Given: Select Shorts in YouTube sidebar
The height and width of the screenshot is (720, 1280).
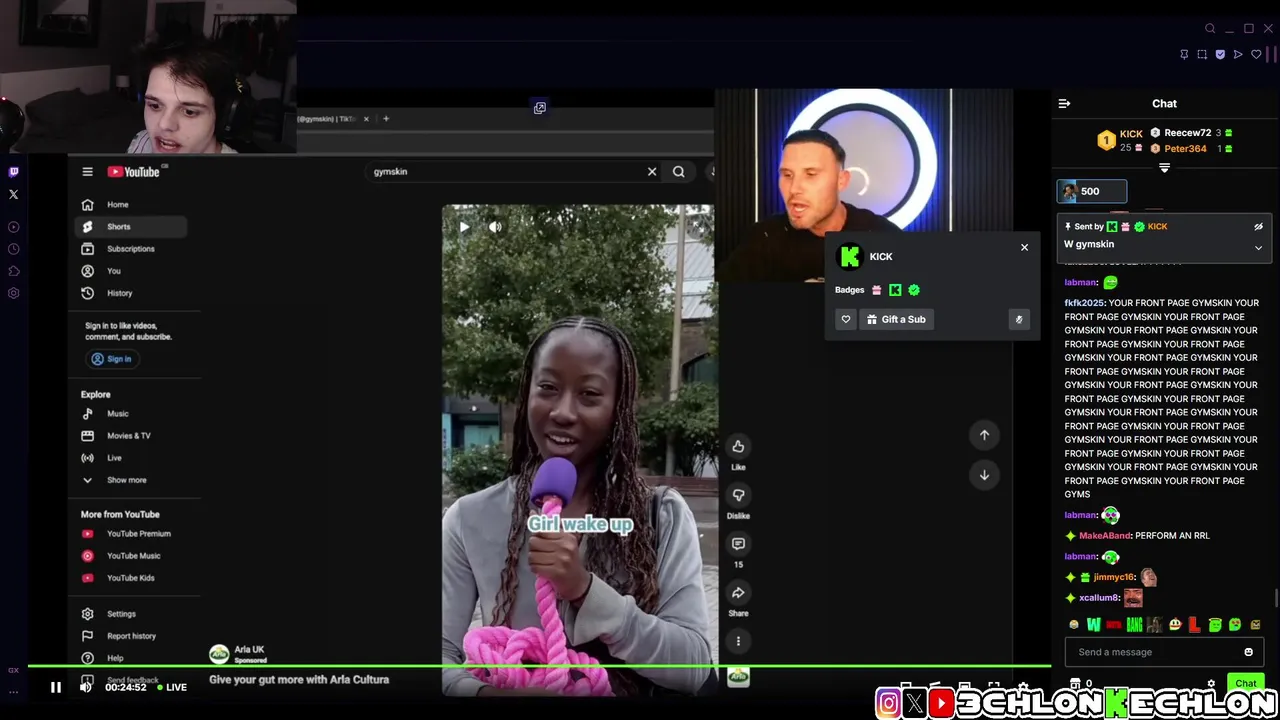Looking at the screenshot, I should click(x=132, y=227).
